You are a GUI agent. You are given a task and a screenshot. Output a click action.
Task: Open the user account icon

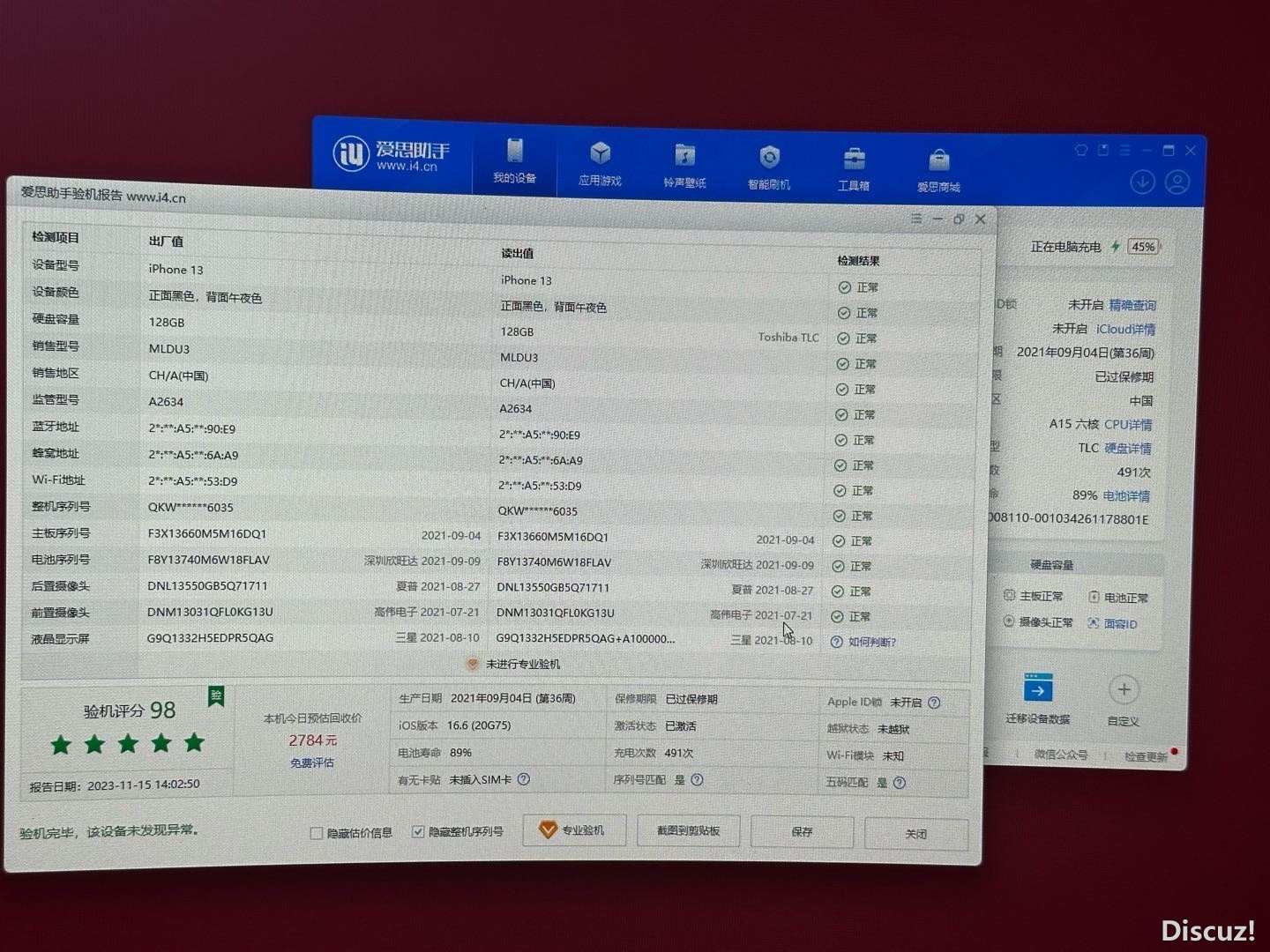point(1177,182)
